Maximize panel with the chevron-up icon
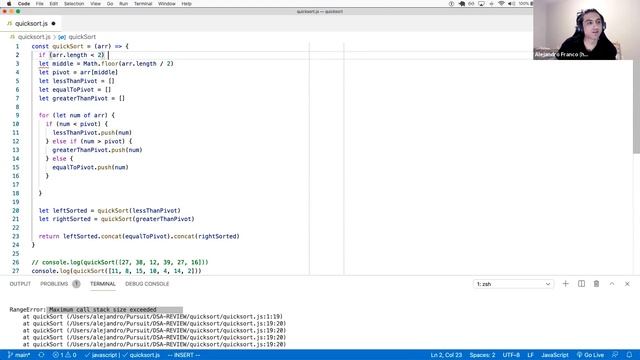 [x=612, y=284]
